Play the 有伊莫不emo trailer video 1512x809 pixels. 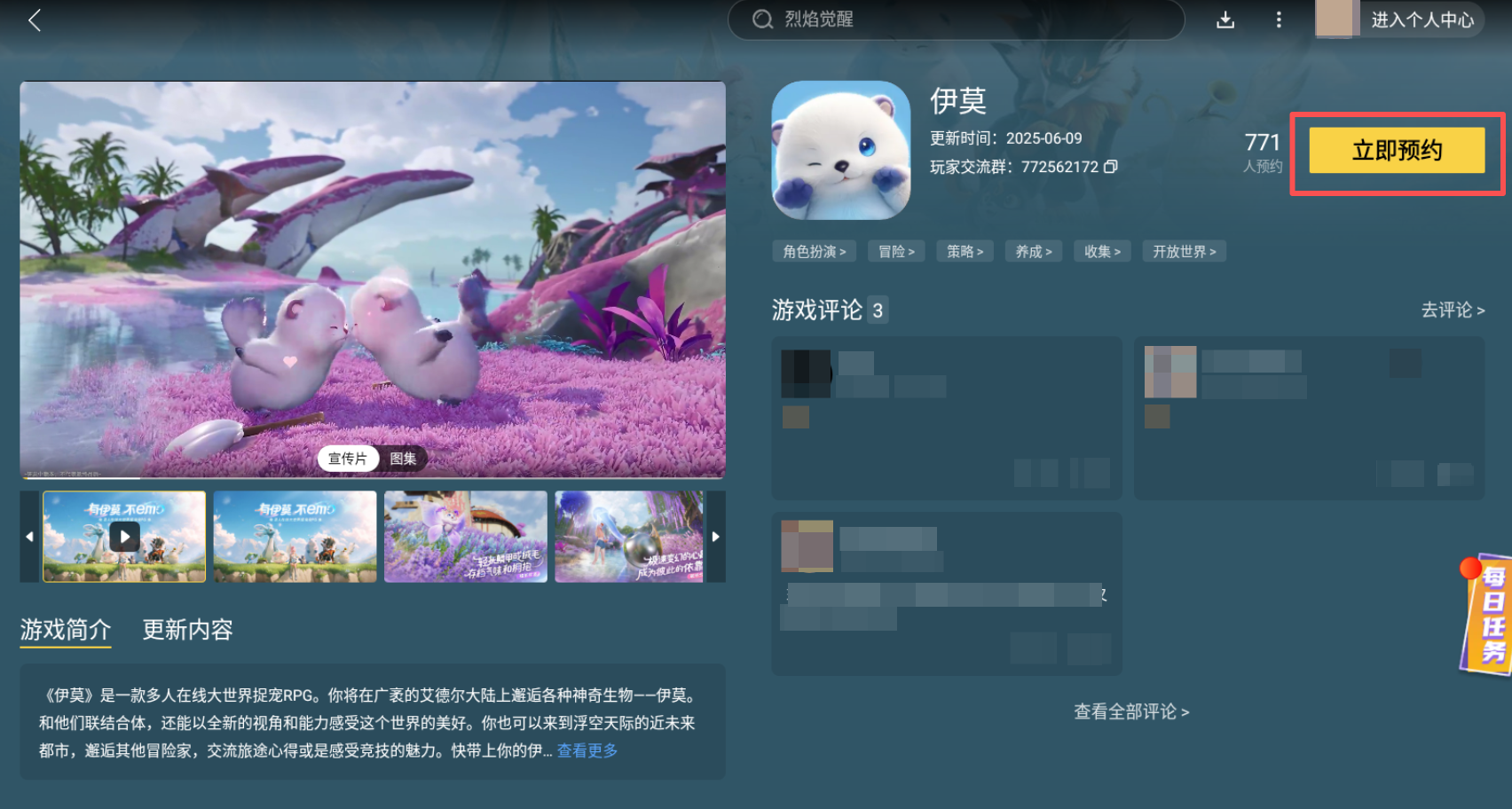pos(123,537)
